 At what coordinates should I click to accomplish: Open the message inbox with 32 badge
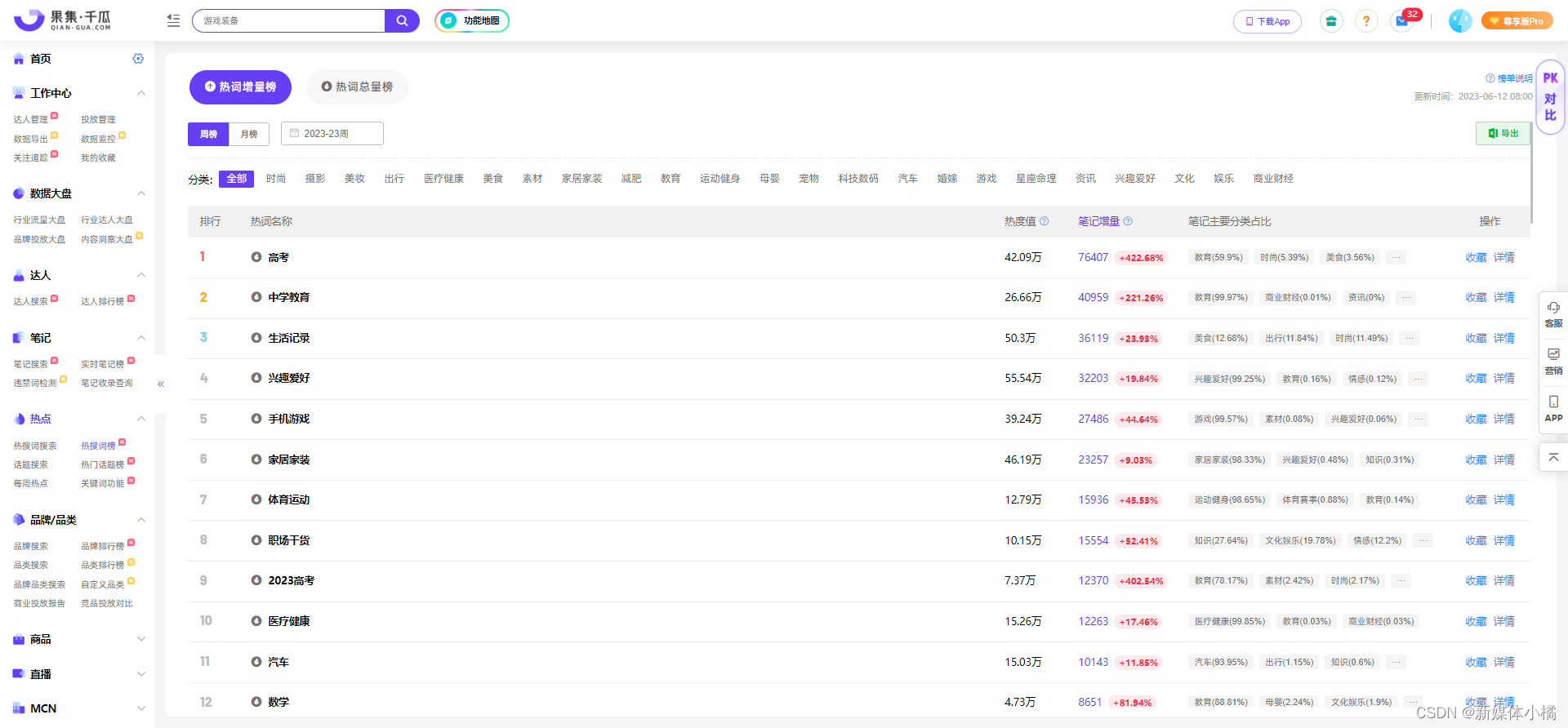coord(1402,21)
